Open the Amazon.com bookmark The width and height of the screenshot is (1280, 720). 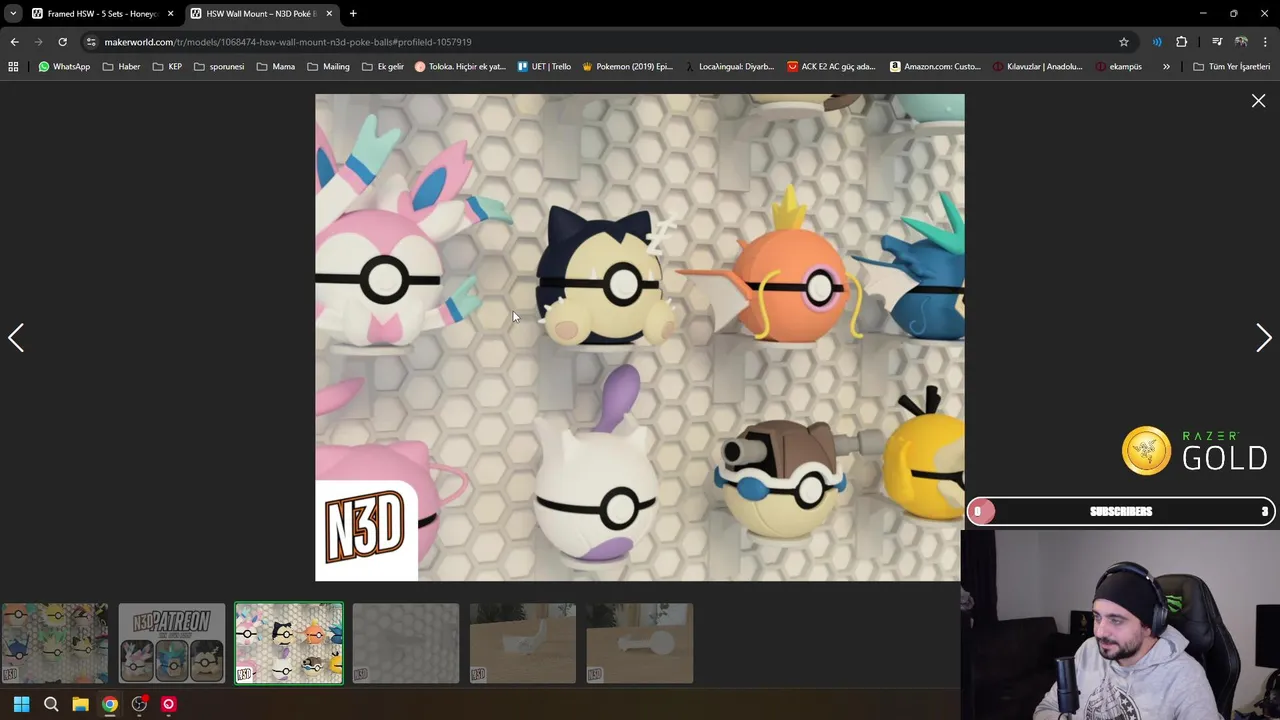pyautogui.click(x=935, y=67)
